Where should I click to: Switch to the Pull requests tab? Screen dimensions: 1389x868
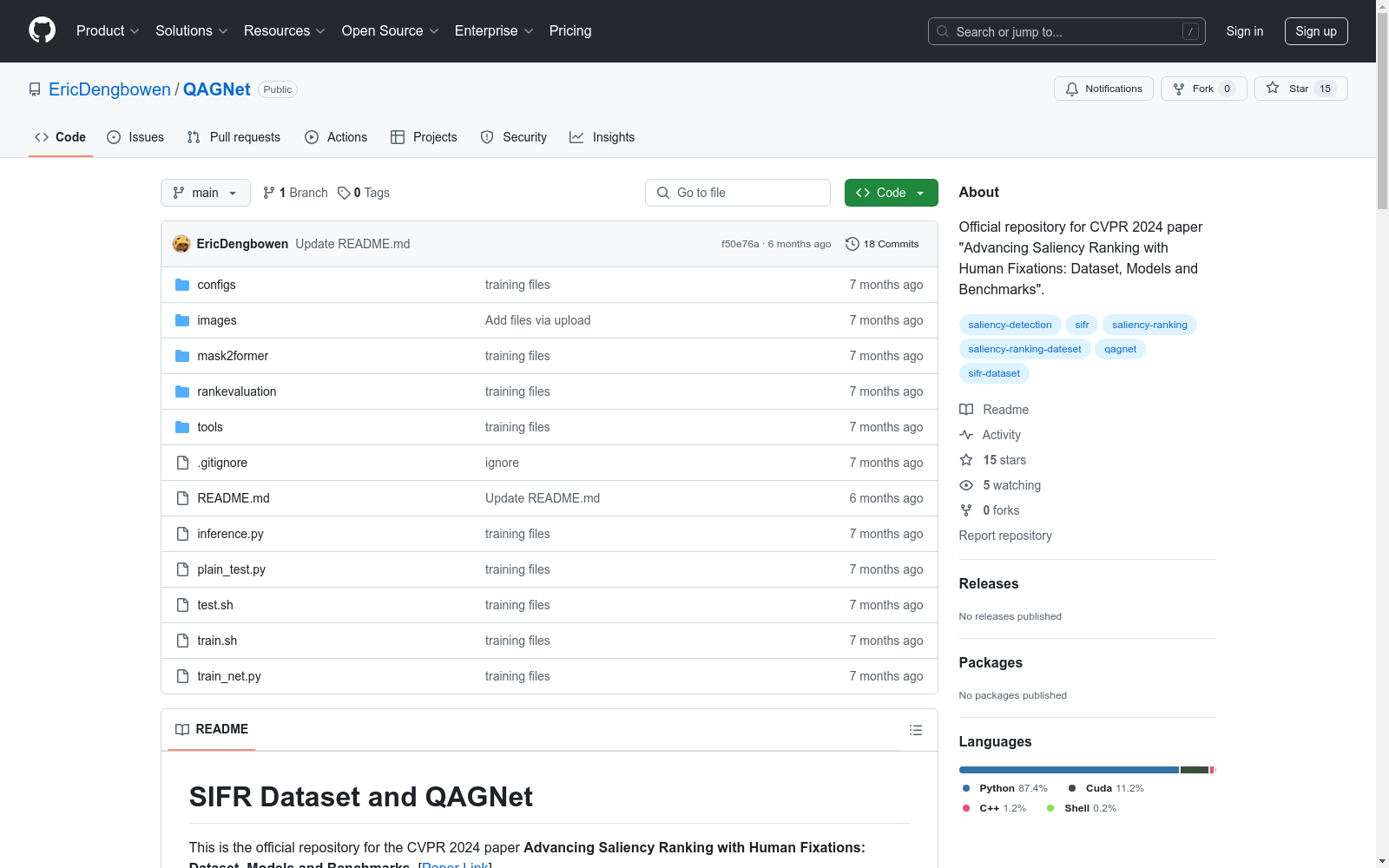[x=234, y=137]
